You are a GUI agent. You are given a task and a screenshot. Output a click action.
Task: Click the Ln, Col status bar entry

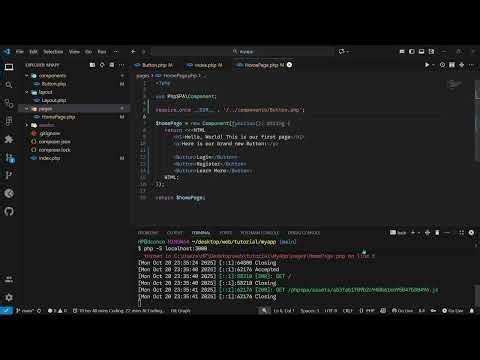point(284,311)
